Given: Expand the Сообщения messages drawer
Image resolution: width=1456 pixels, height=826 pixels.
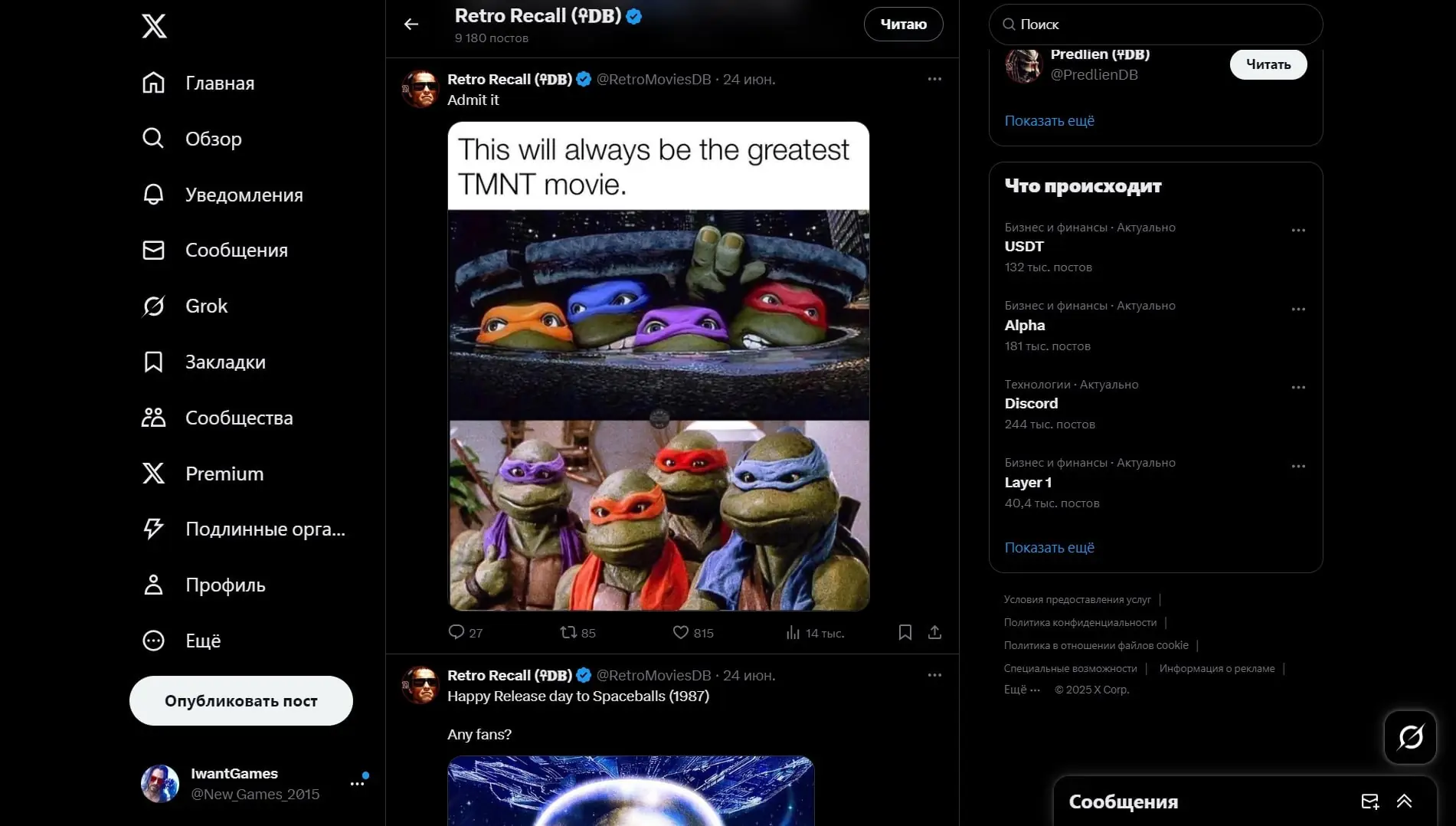Looking at the screenshot, I should pyautogui.click(x=1404, y=801).
